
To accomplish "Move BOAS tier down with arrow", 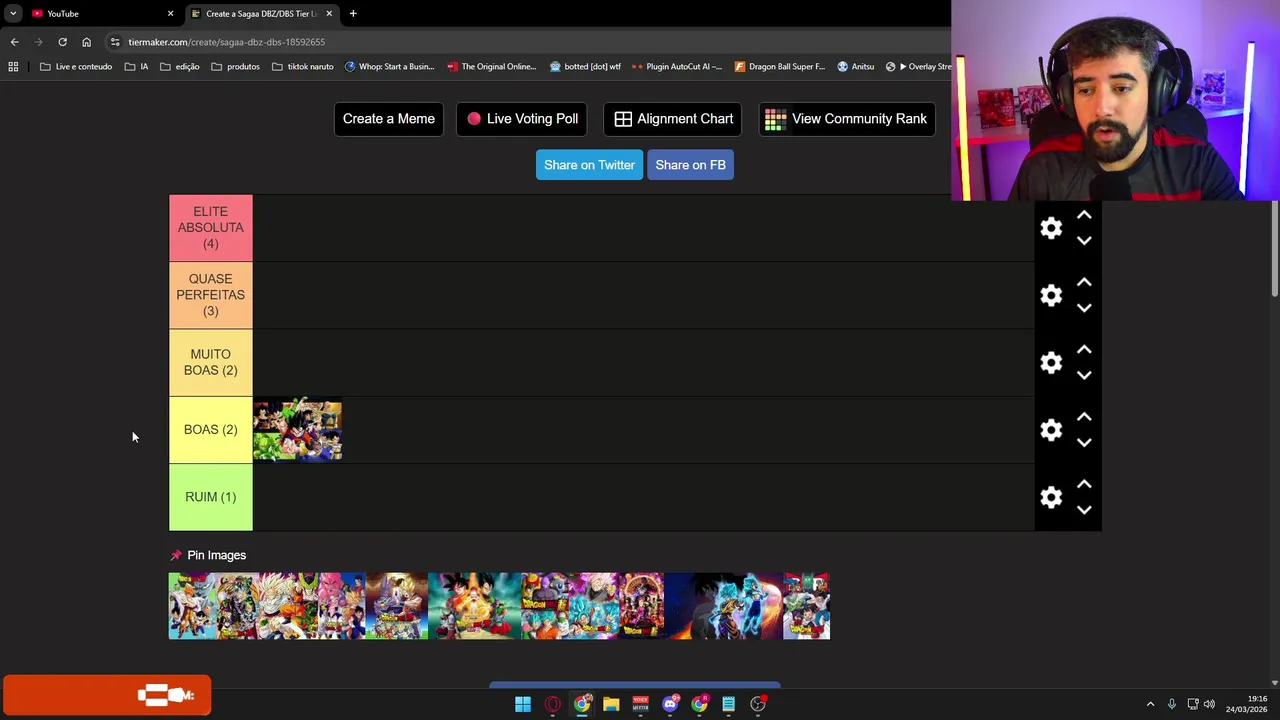I will (x=1084, y=443).
